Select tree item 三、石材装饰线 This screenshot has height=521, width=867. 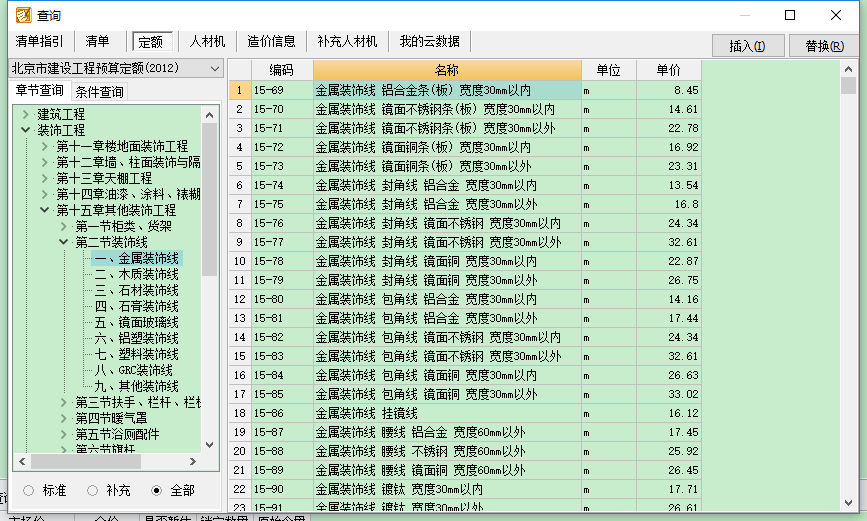tap(137, 290)
